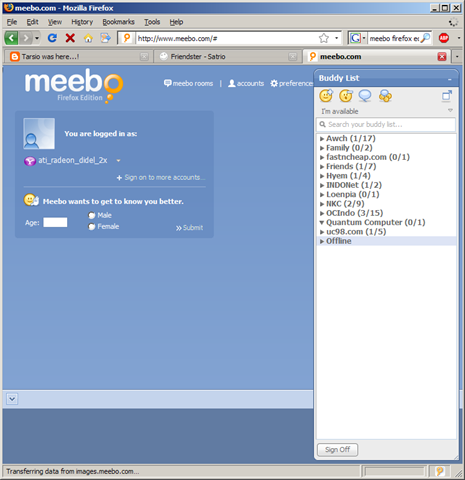Collapse the Quantum Computer (0/1) group
This screenshot has width=465, height=480.
point(322,222)
